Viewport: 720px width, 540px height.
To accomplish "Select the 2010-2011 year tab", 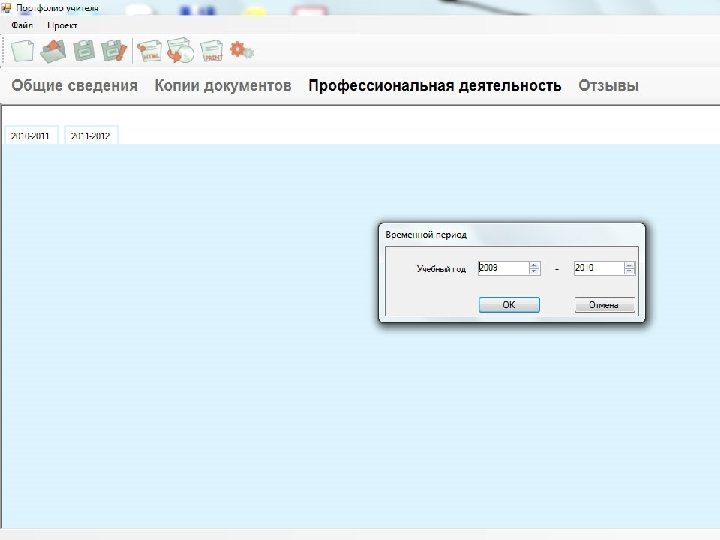I will pyautogui.click(x=31, y=135).
